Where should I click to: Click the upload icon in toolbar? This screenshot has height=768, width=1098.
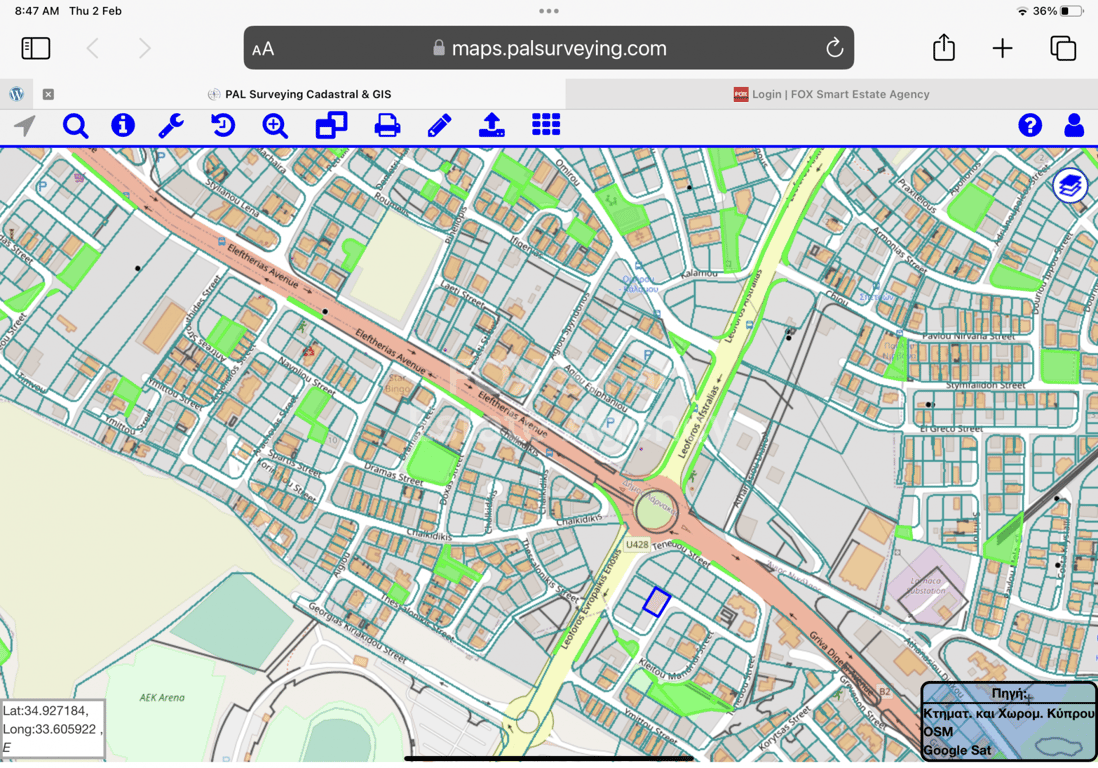(x=491, y=125)
